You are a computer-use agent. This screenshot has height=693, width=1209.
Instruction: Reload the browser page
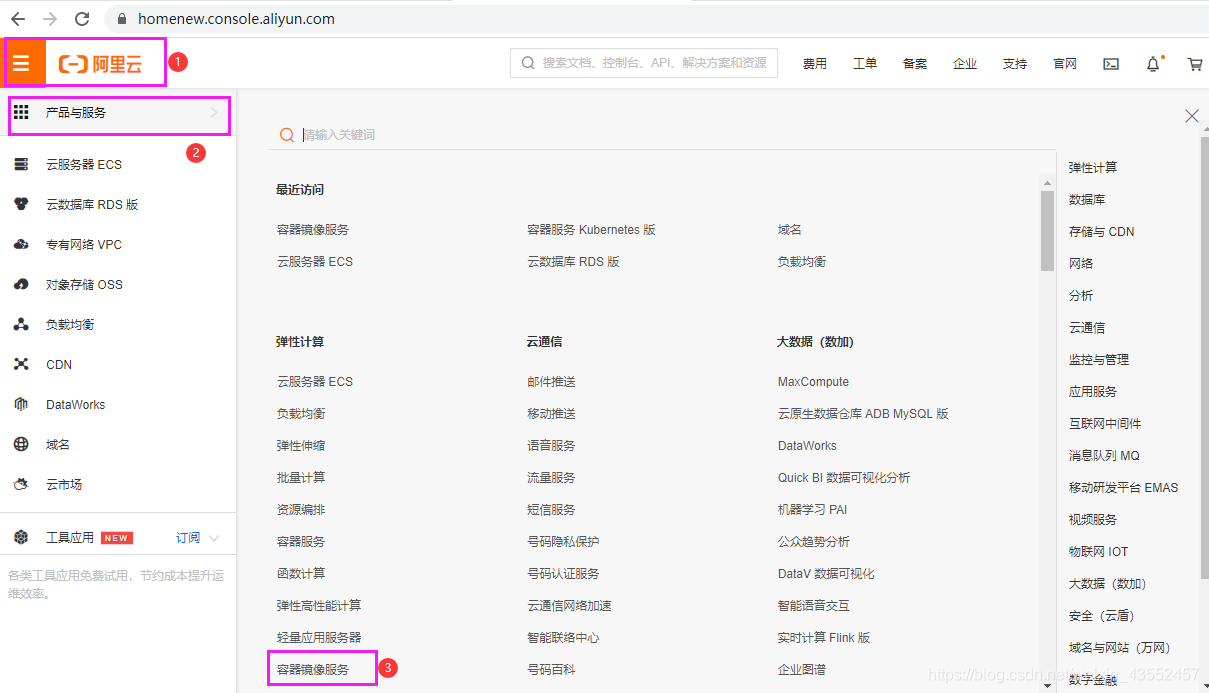coord(82,19)
